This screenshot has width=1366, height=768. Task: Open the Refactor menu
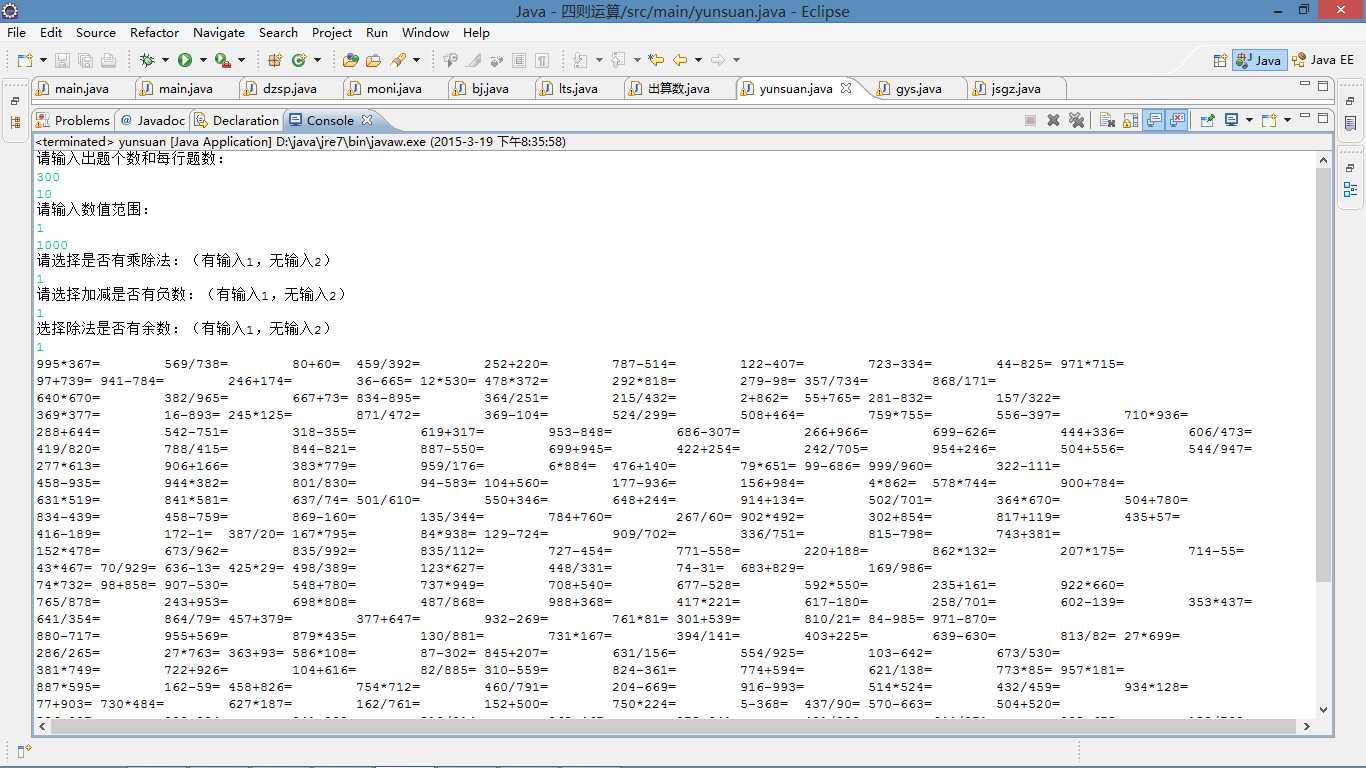coord(154,32)
